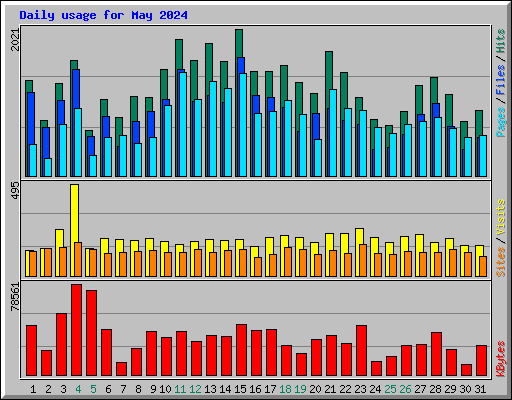Click the green day 18 label
This screenshot has width=512, height=400.
285,389
